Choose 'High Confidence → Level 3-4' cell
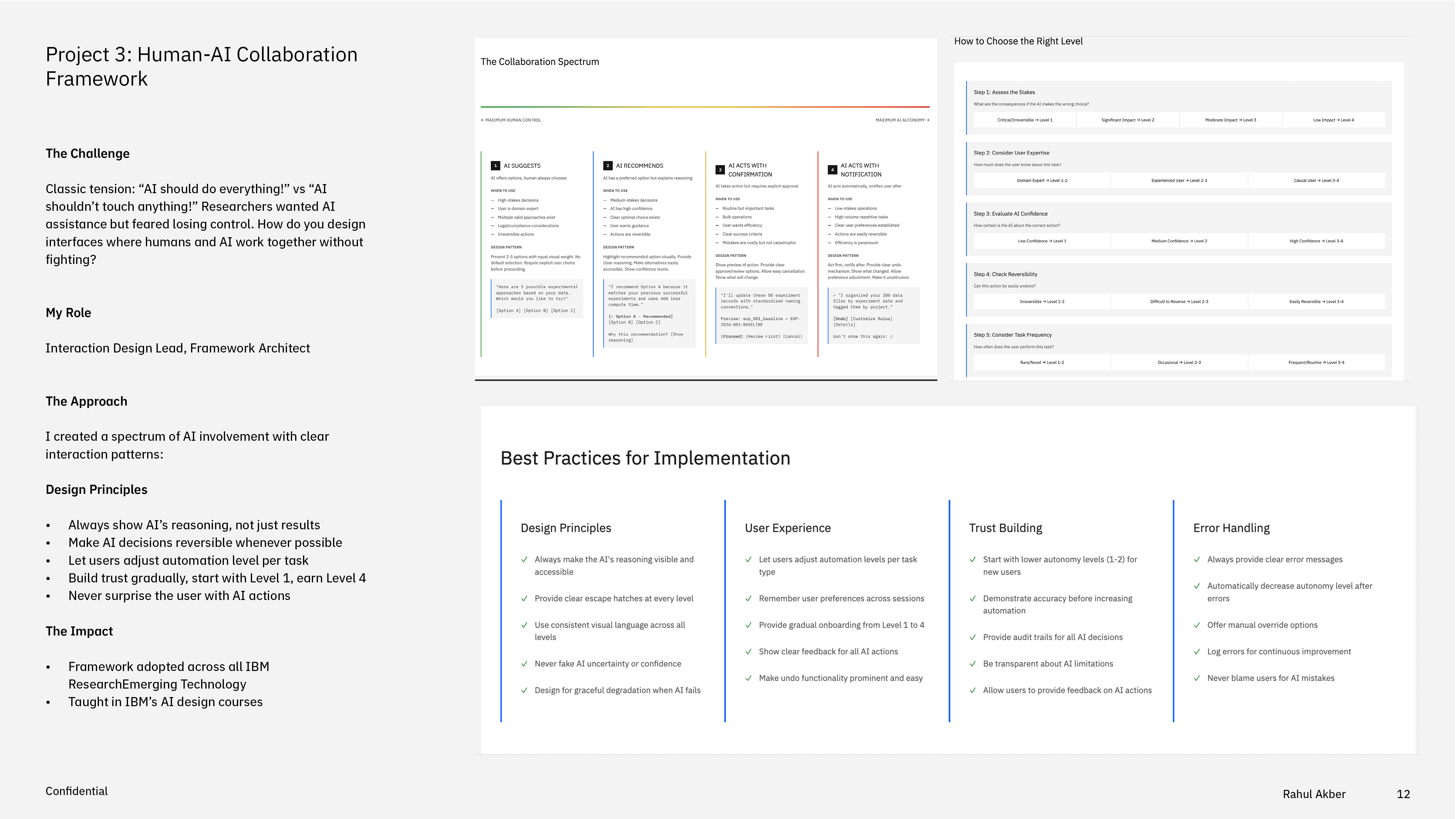This screenshot has width=1456, height=819. tap(1316, 241)
